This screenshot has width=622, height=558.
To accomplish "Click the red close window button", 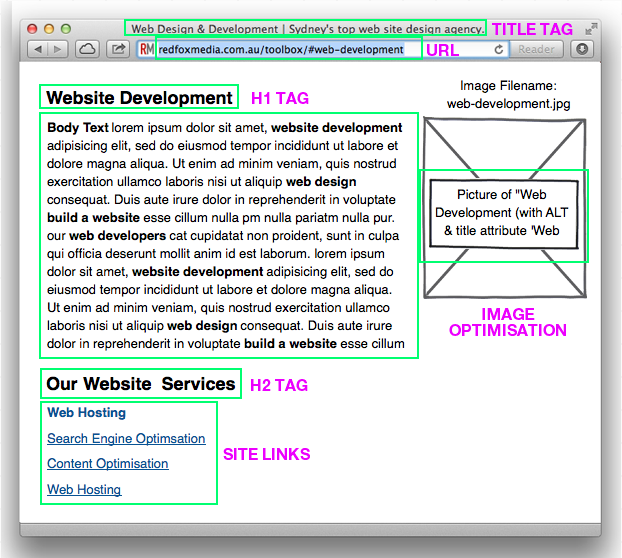I will [32, 29].
